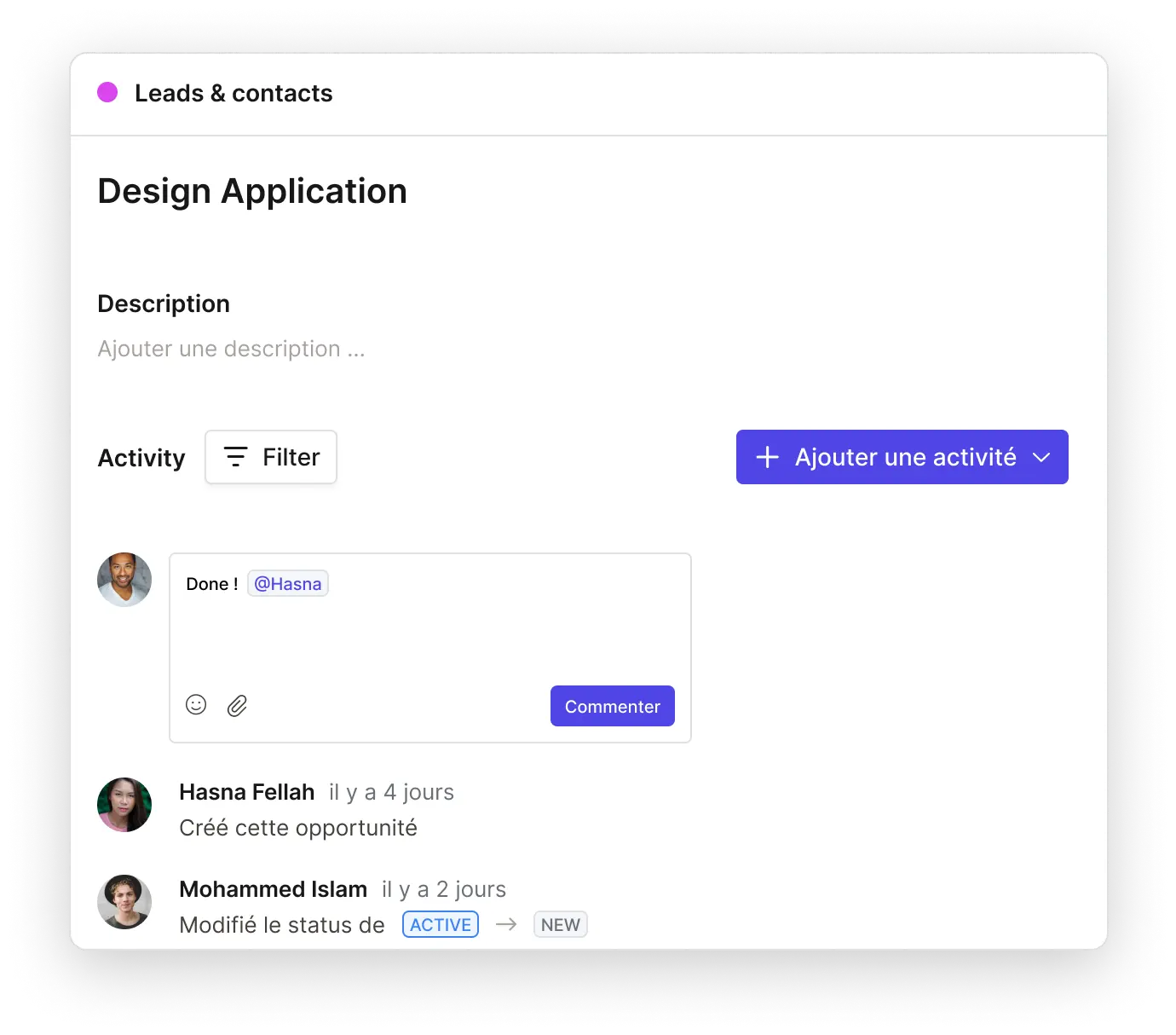Image resolution: width=1176 pixels, height=1035 pixels.
Task: Click the Design Application title
Action: click(252, 191)
